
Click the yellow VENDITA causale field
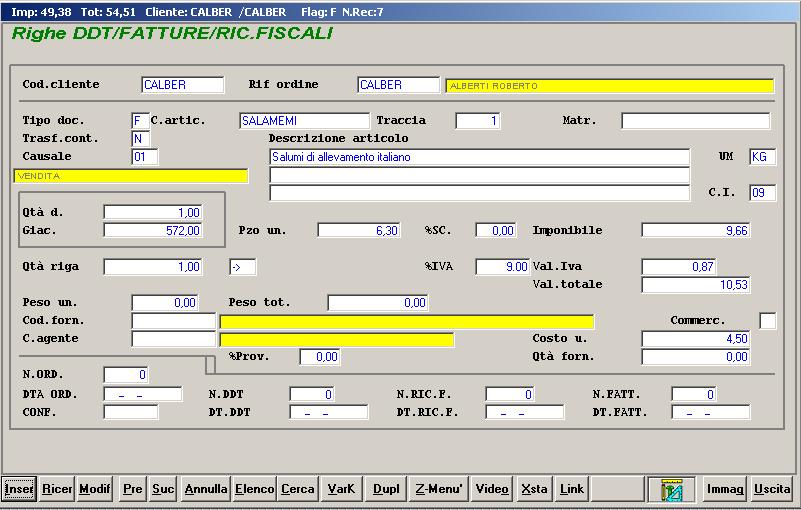click(131, 176)
